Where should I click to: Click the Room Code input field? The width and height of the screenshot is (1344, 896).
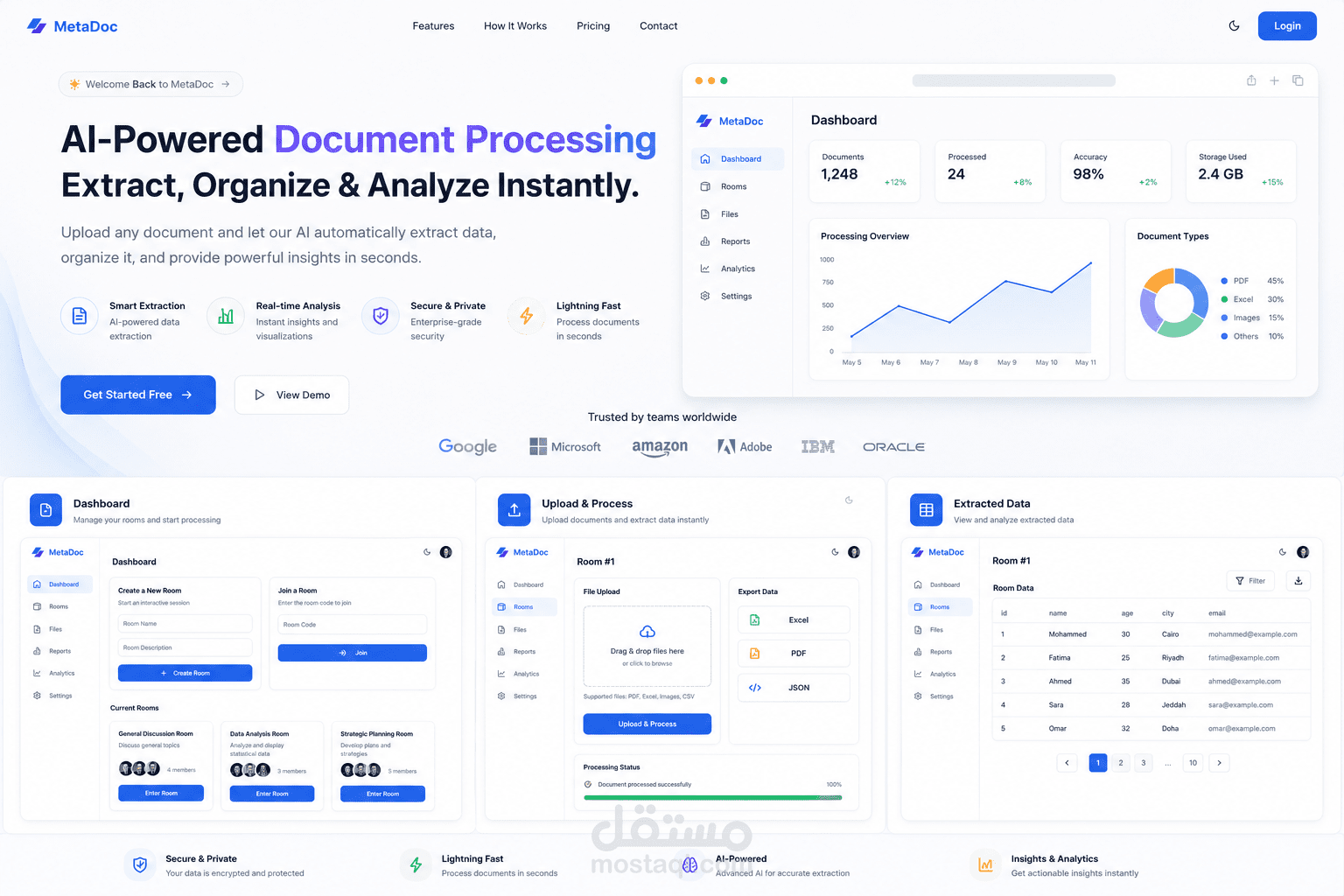[x=353, y=625]
